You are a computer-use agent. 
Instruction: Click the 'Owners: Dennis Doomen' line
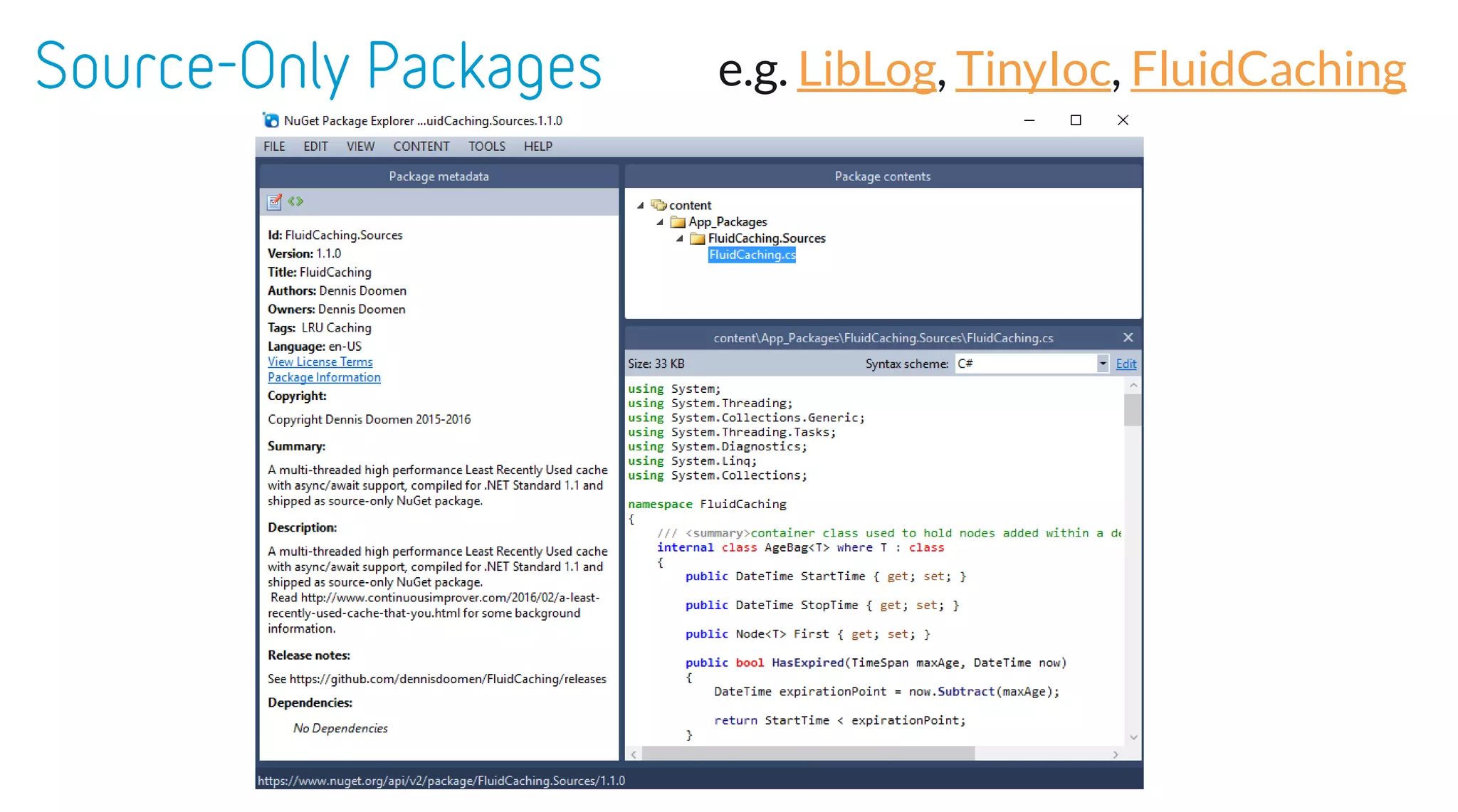coord(336,309)
